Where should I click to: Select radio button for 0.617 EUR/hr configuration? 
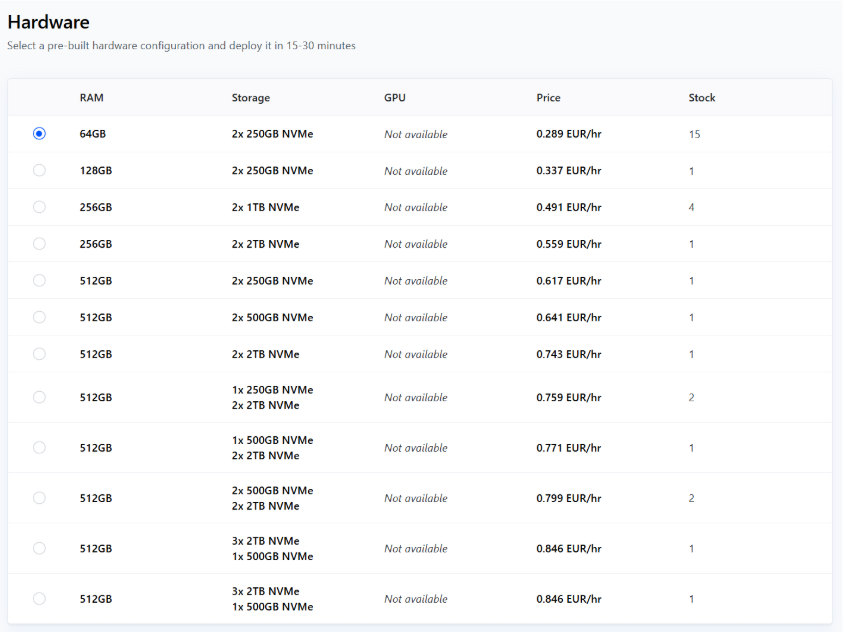pos(39,281)
